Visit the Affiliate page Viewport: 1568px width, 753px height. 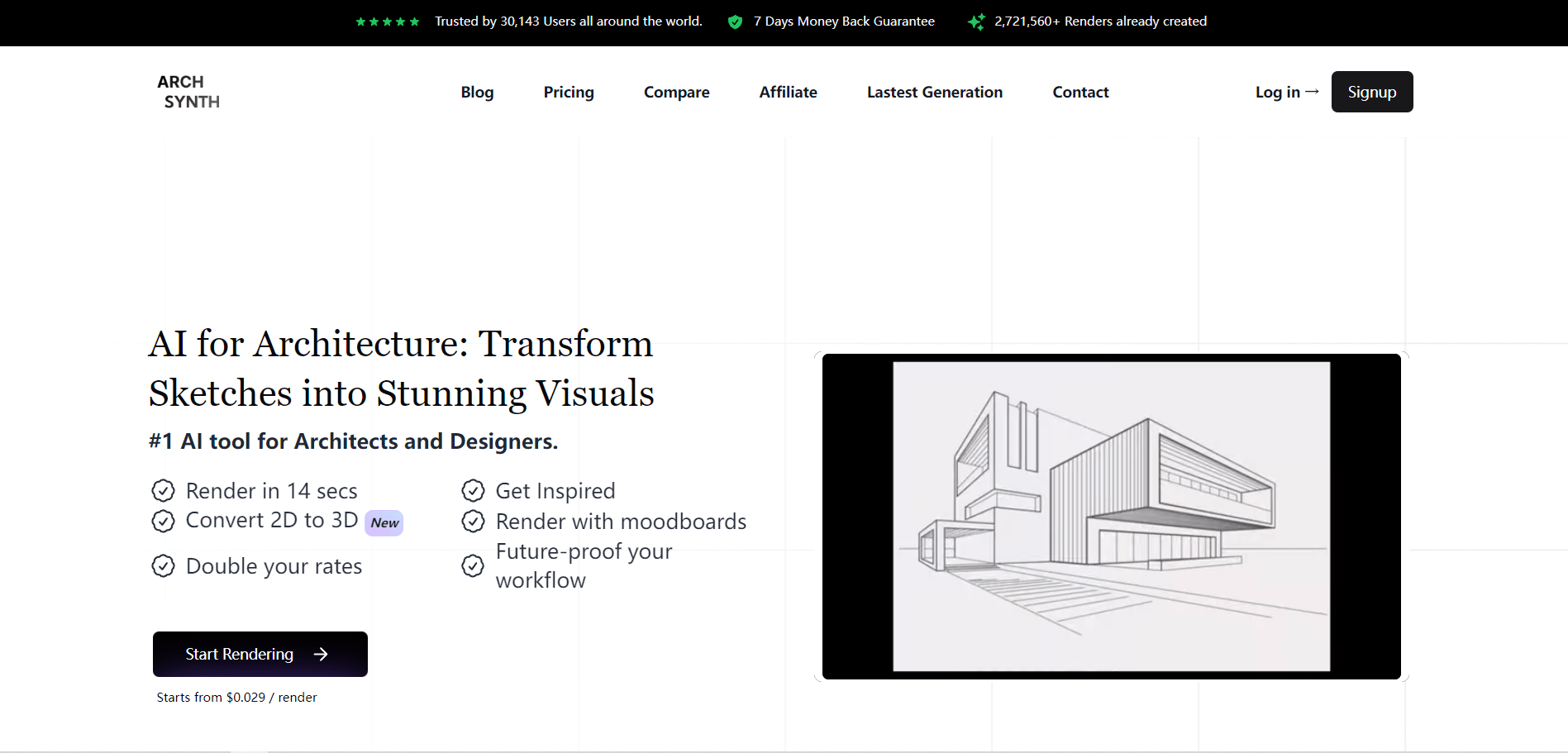[788, 92]
